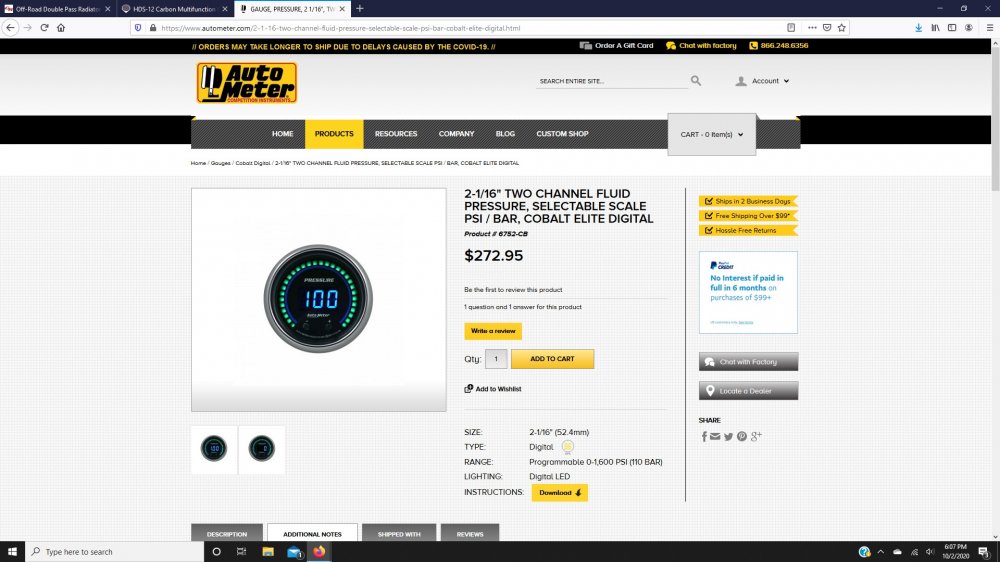Select the second product thumbnail image

(262, 449)
